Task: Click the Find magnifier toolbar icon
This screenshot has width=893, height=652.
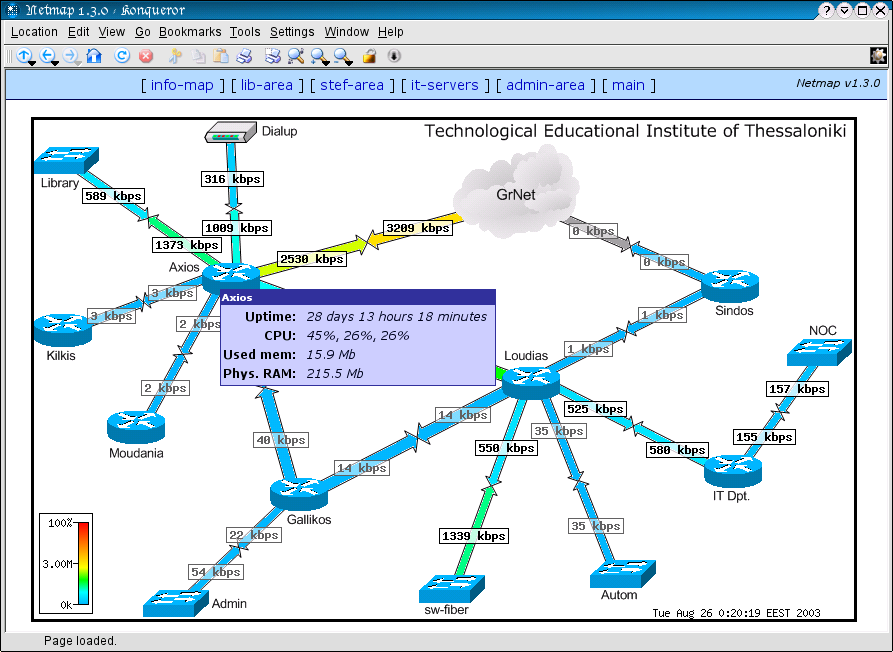Action: (x=295, y=56)
